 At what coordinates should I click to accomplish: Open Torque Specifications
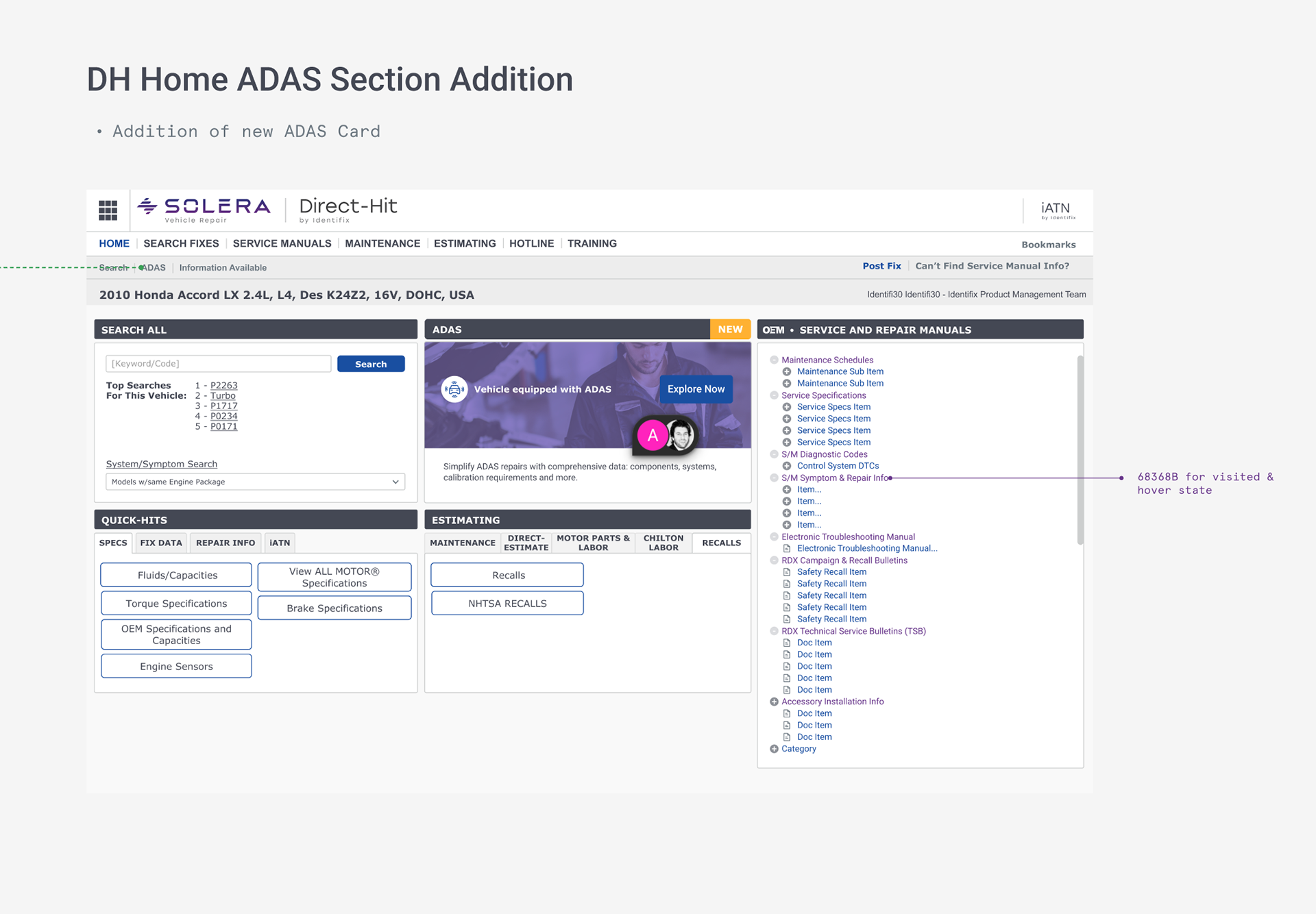(177, 604)
